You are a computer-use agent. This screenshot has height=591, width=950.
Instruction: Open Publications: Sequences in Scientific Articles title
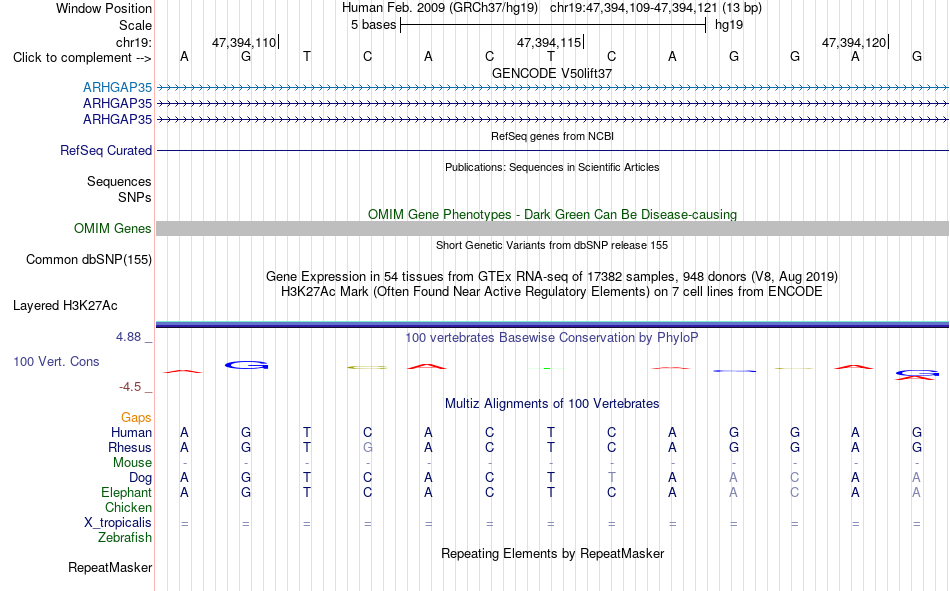coord(552,167)
